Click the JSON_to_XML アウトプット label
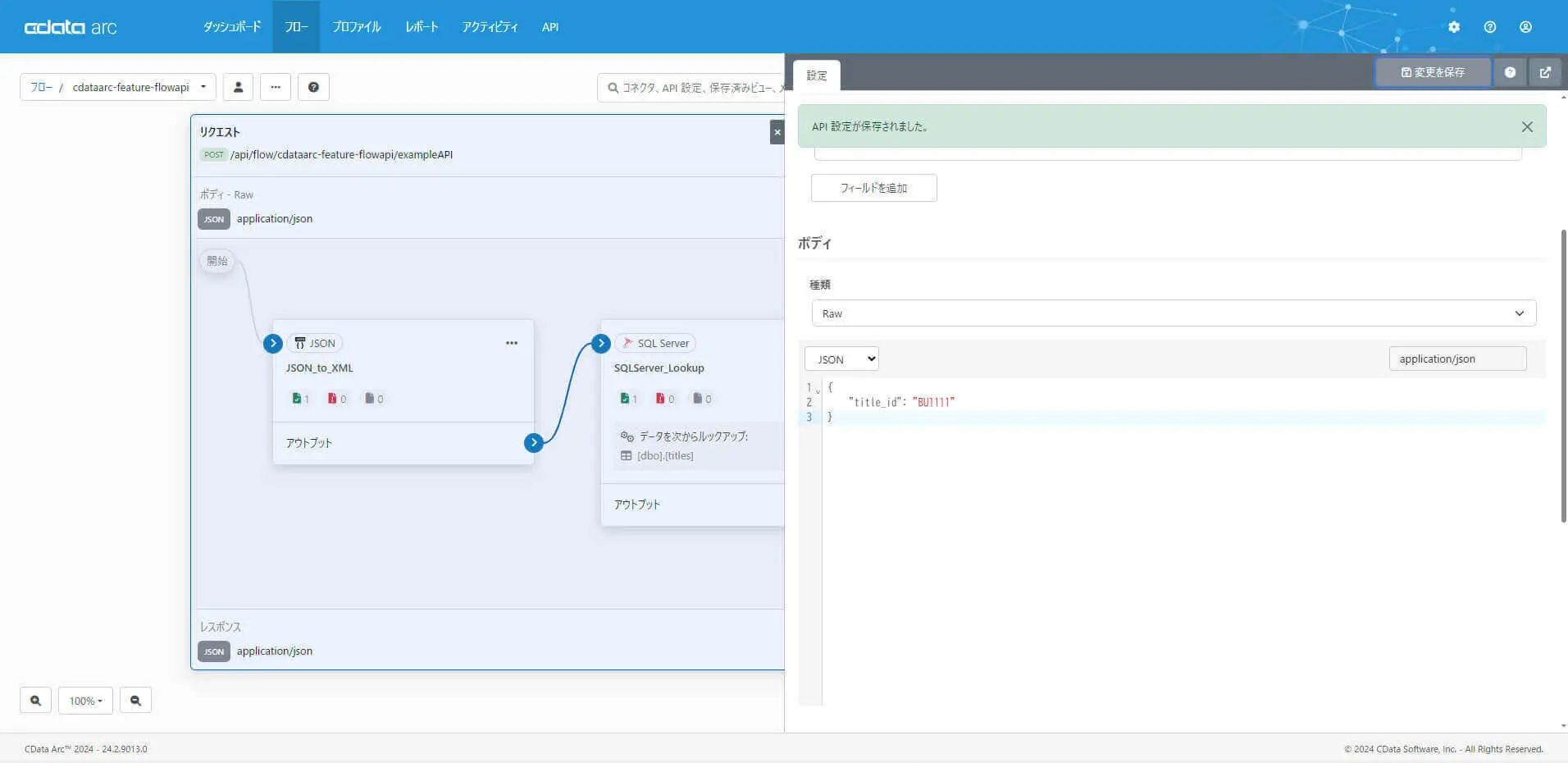The image size is (1568, 763). 309,443
